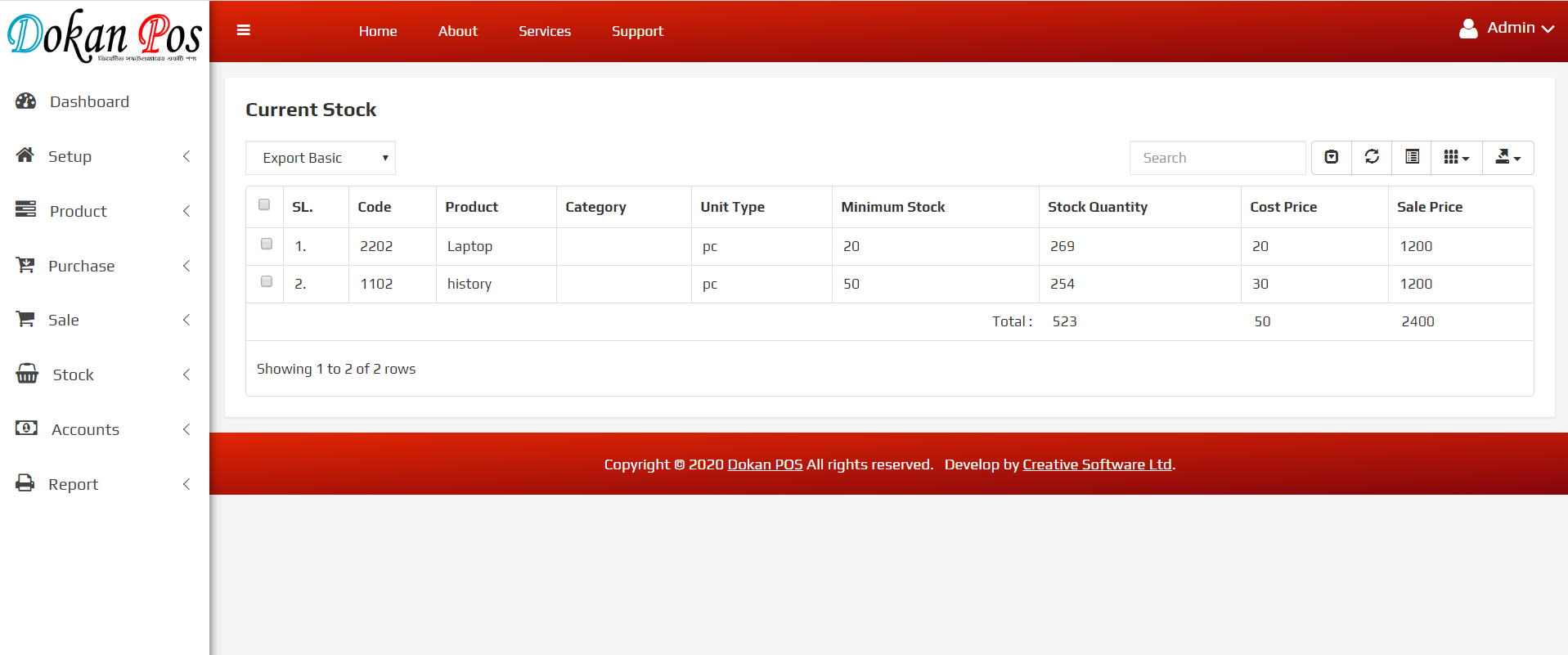Toggle card view with the list icon
Image resolution: width=1568 pixels, height=655 pixels.
point(1412,157)
